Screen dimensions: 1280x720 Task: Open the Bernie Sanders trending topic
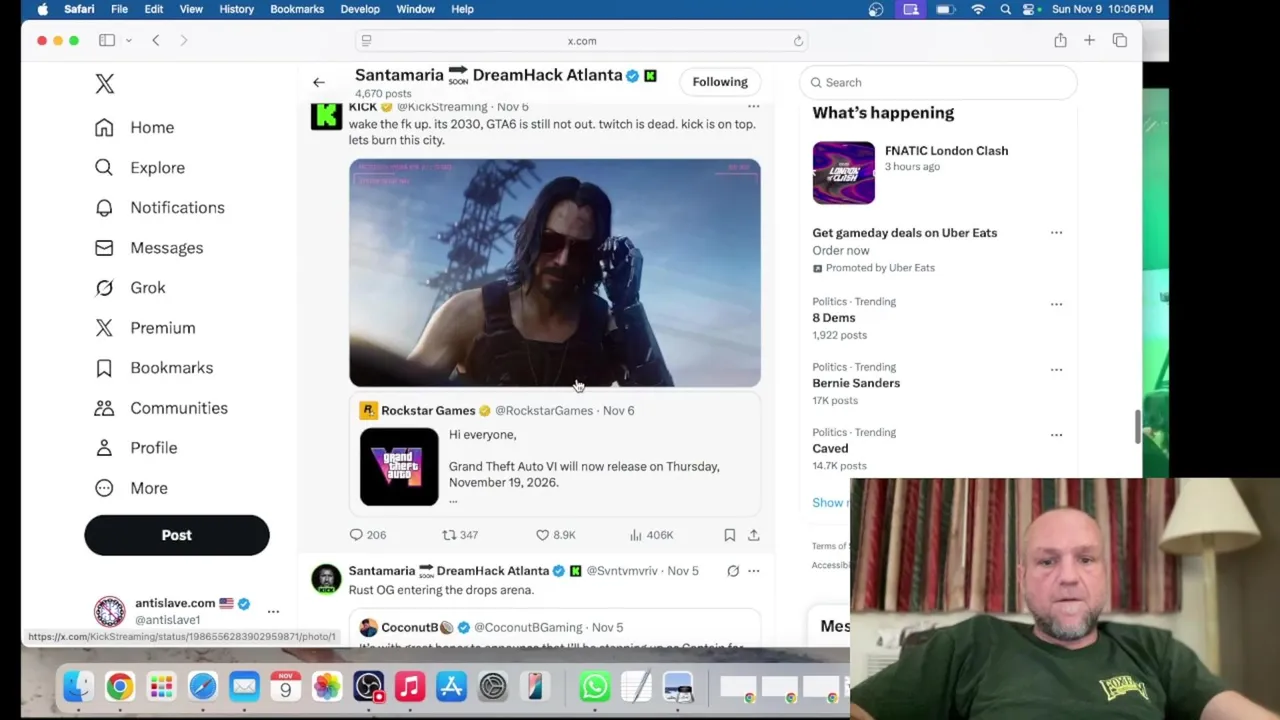(x=856, y=383)
